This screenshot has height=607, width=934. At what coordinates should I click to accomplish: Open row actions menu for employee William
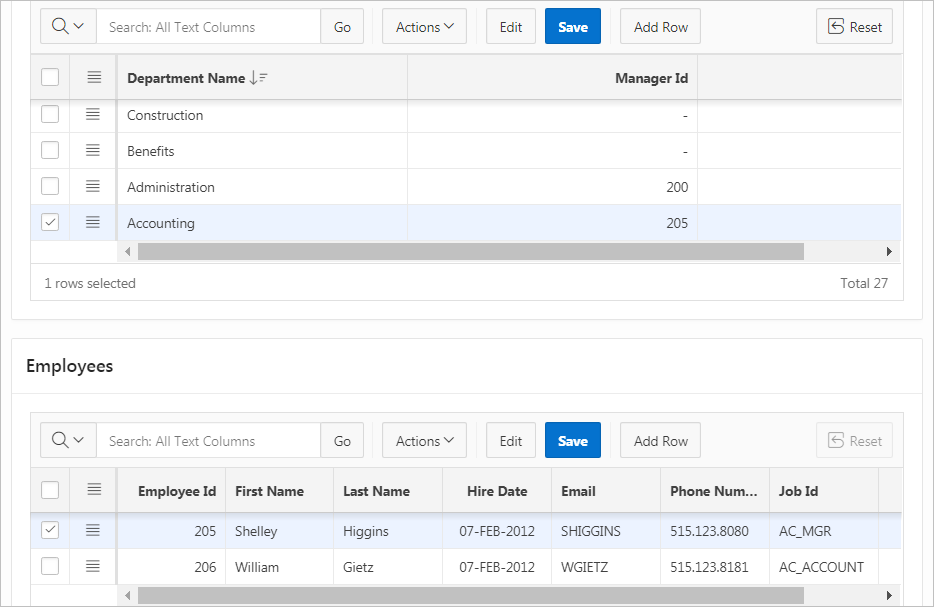click(93, 567)
